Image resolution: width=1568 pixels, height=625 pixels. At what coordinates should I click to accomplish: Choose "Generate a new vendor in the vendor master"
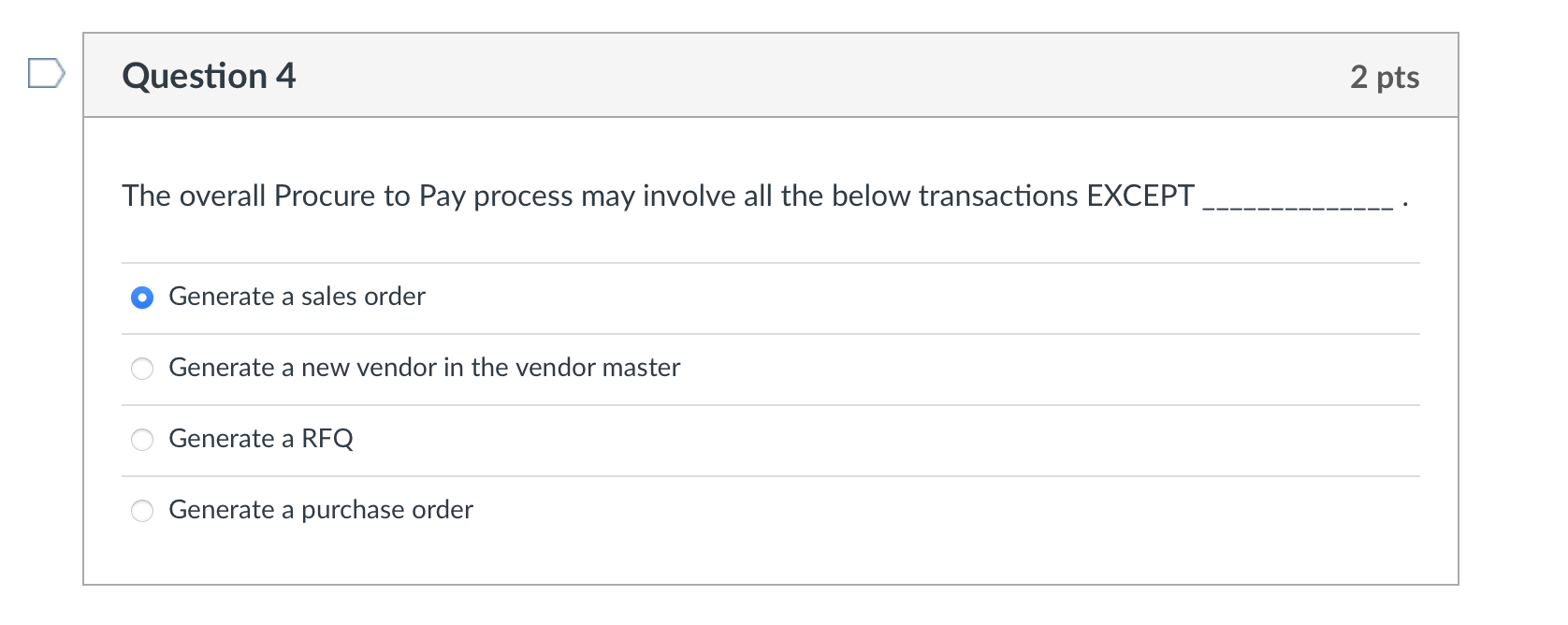coord(141,369)
